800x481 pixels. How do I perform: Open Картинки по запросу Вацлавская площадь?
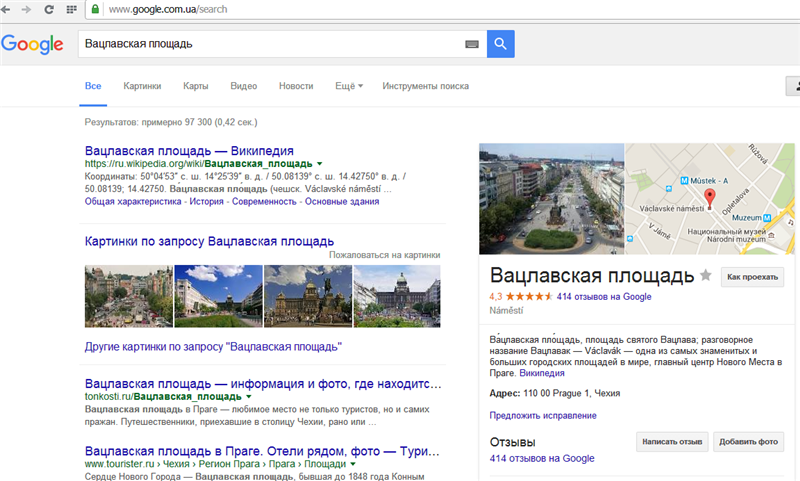click(209, 241)
